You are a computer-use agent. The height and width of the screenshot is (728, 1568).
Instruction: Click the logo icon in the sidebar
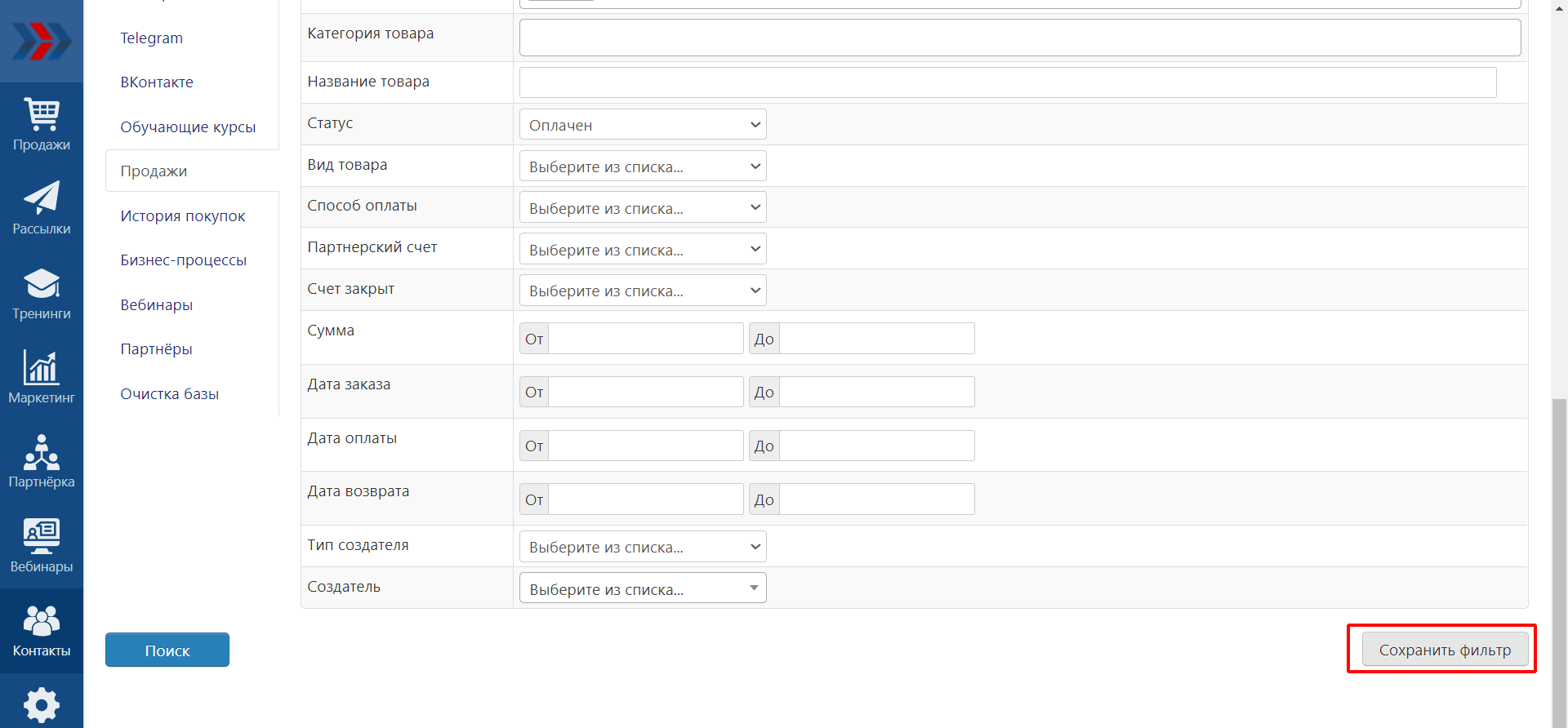click(42, 41)
